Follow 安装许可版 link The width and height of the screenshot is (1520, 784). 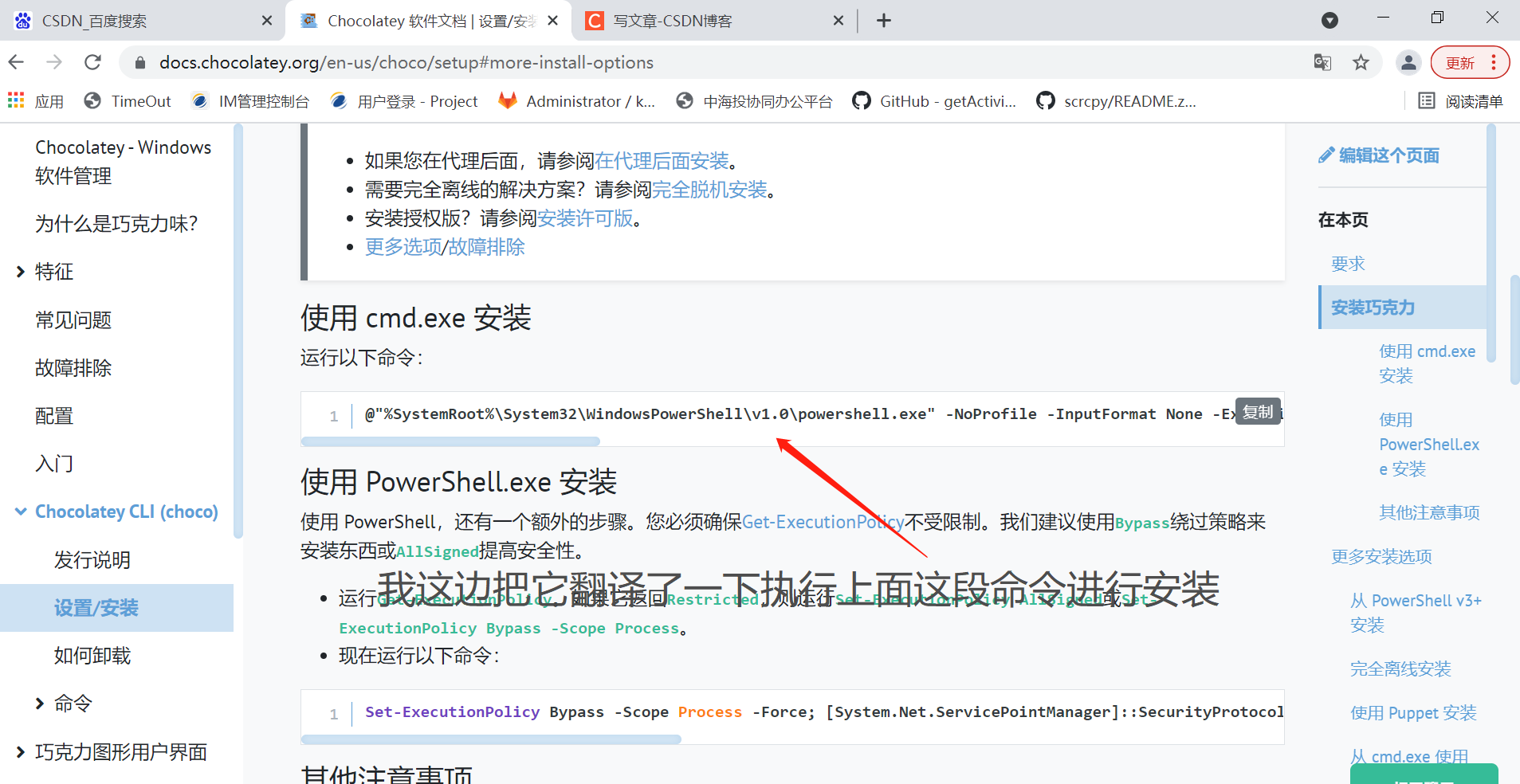click(585, 218)
